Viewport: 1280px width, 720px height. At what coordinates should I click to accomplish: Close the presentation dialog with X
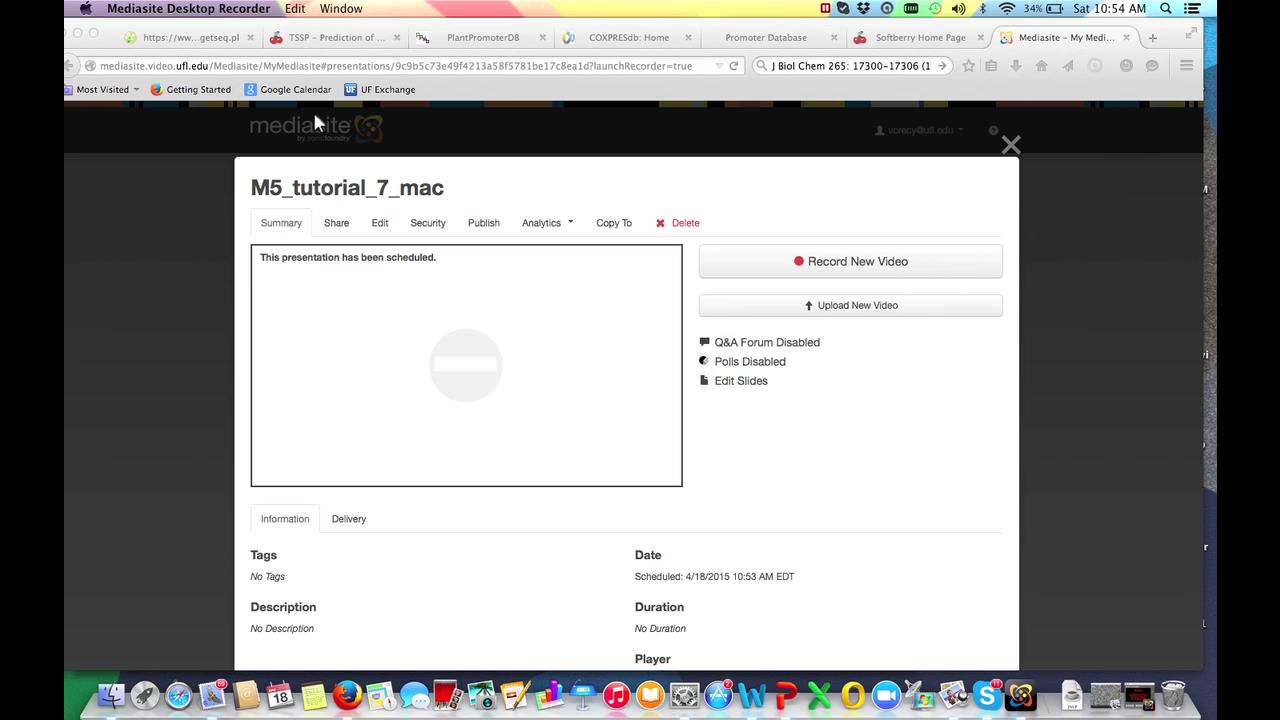coord(1011,146)
